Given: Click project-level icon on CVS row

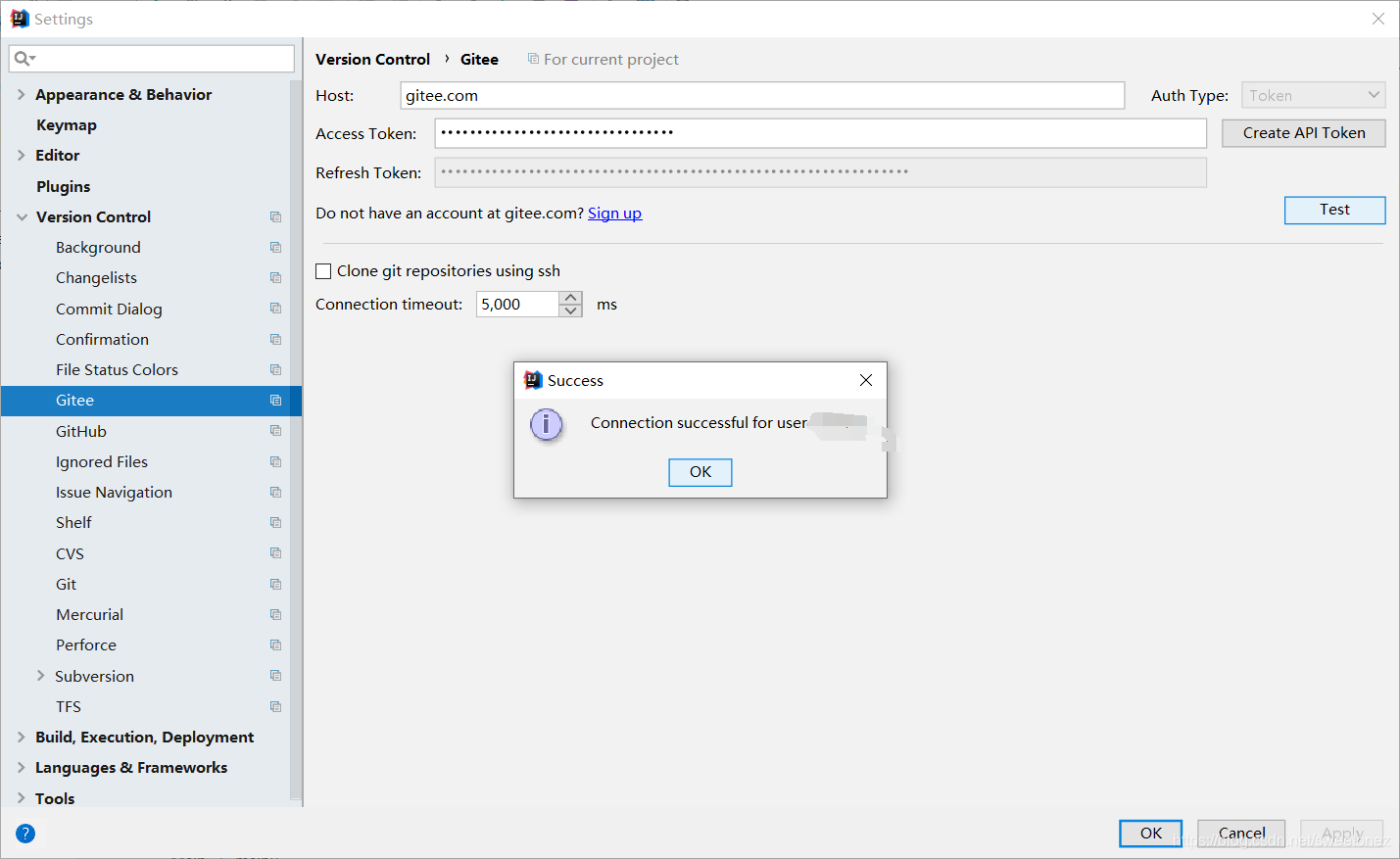Looking at the screenshot, I should tap(275, 553).
